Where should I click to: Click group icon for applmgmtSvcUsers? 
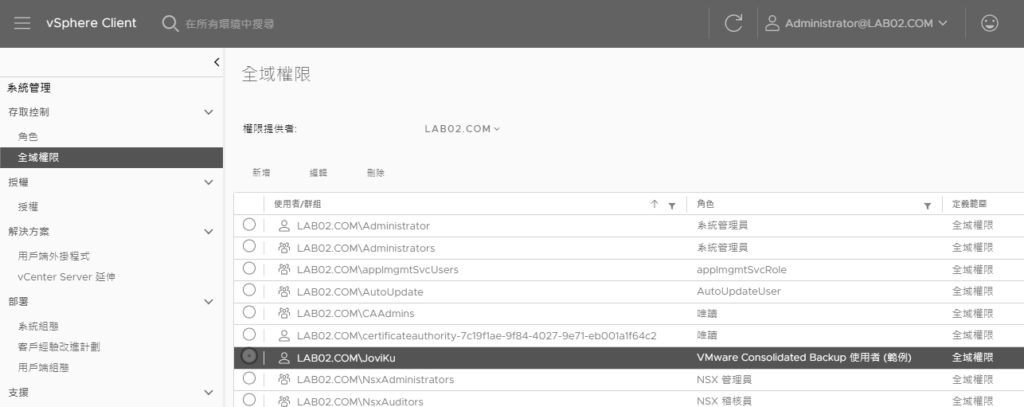tap(283, 270)
